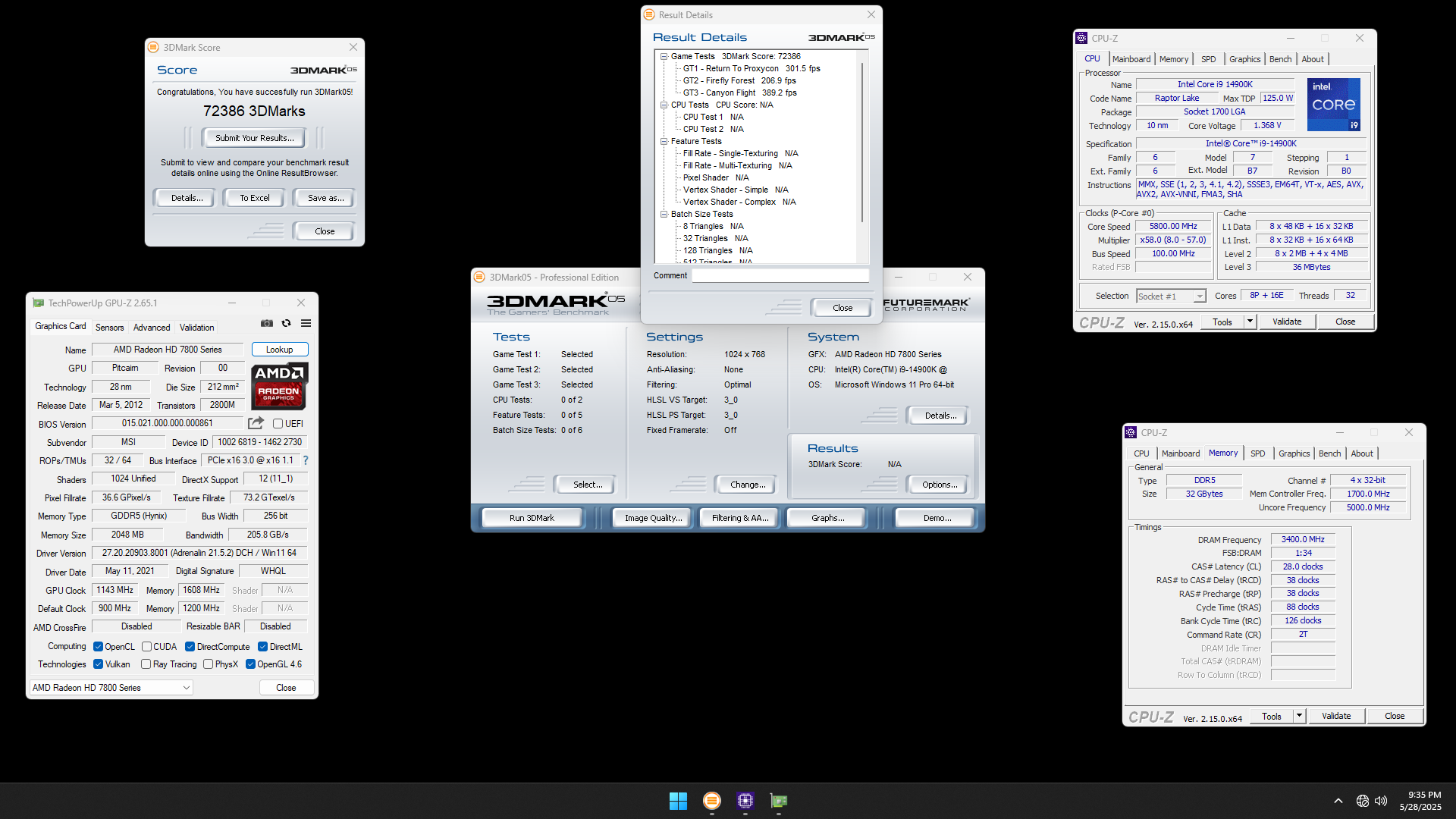Click Validate in CPU-Z CPU window
The width and height of the screenshot is (1456, 819).
click(x=1287, y=322)
